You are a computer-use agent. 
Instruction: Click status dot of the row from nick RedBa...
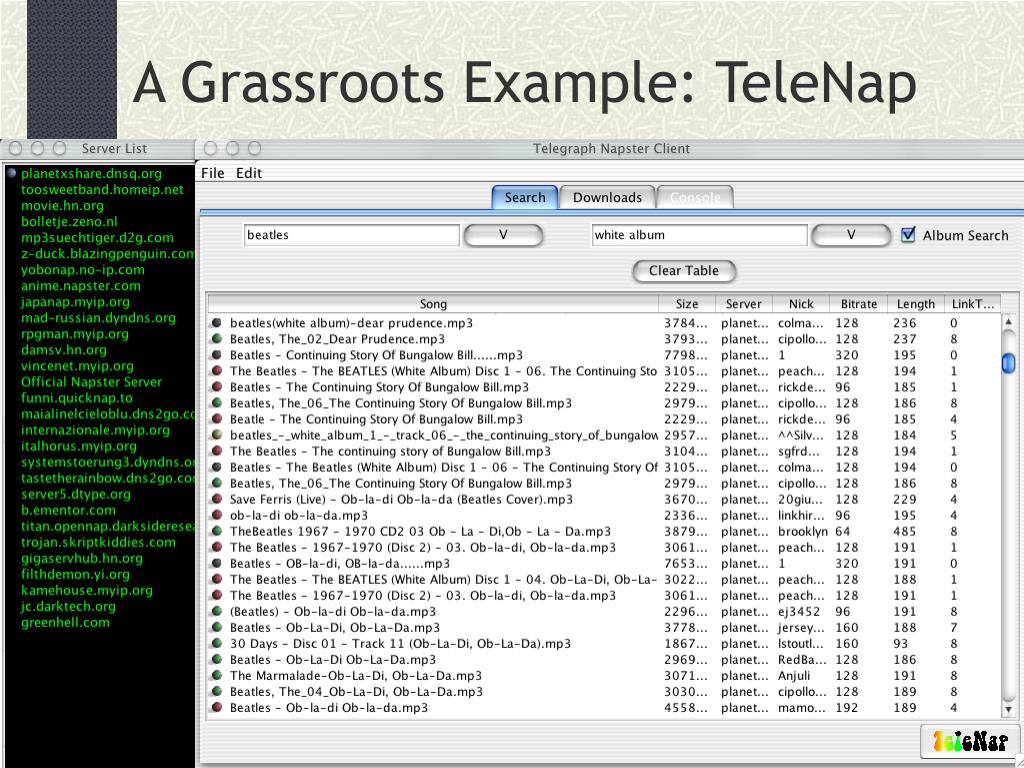[x=216, y=660]
